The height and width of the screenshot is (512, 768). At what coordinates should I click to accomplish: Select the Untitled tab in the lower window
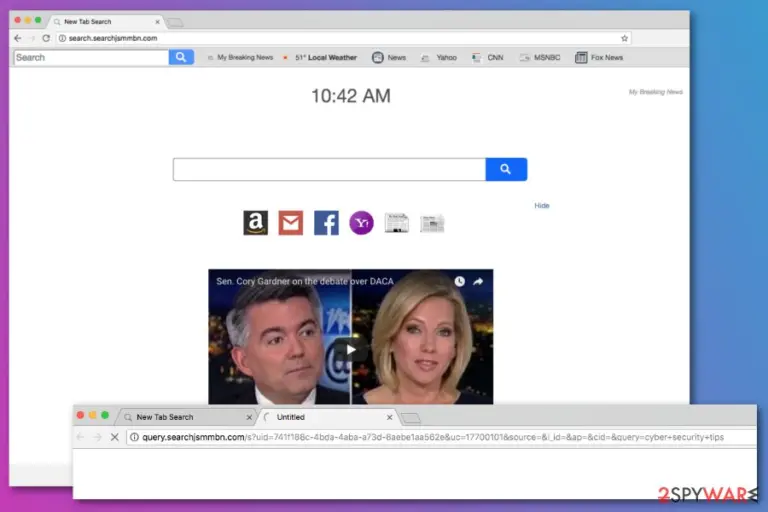click(326, 417)
